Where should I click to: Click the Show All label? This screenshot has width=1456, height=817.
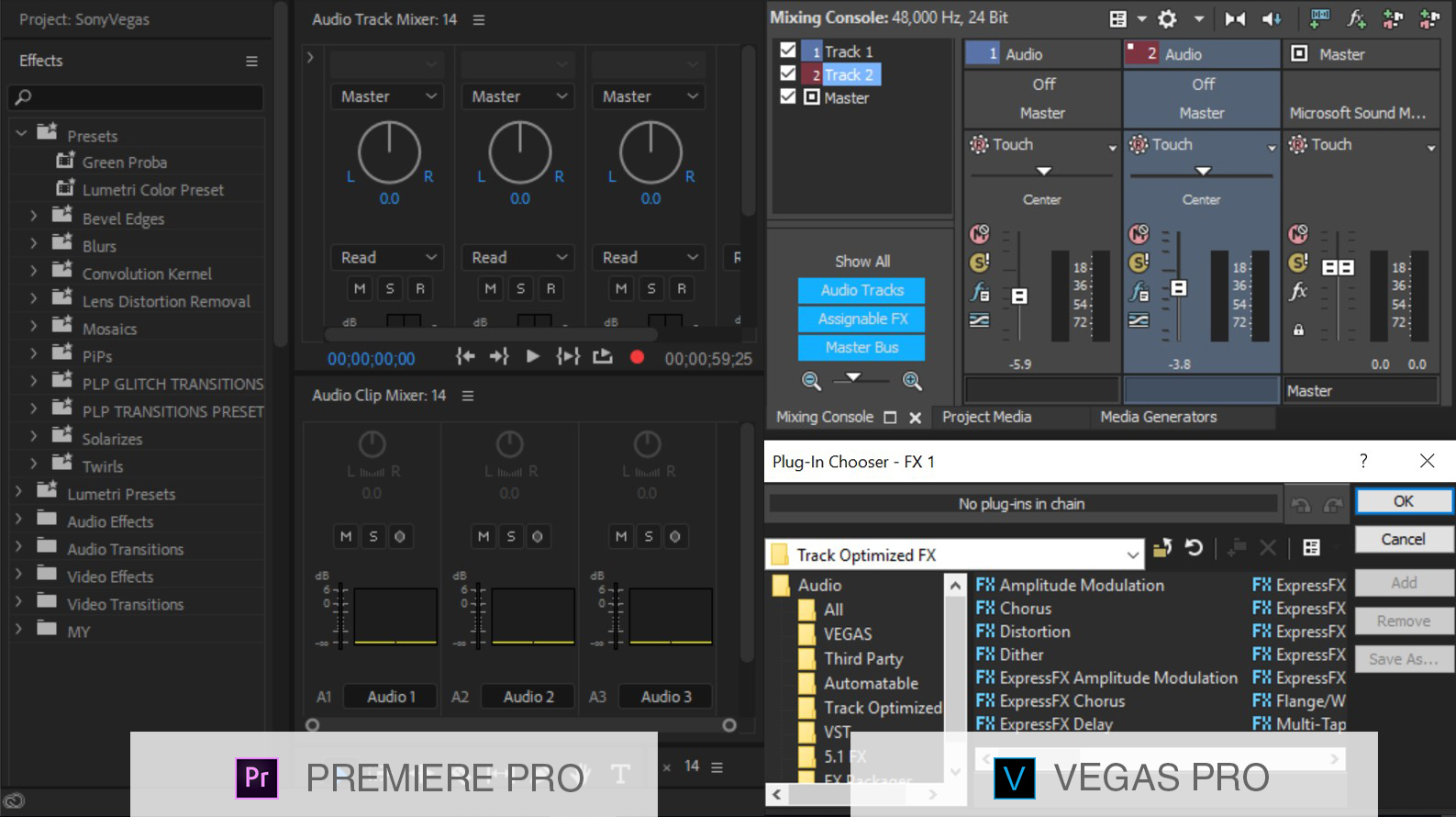[x=861, y=262]
